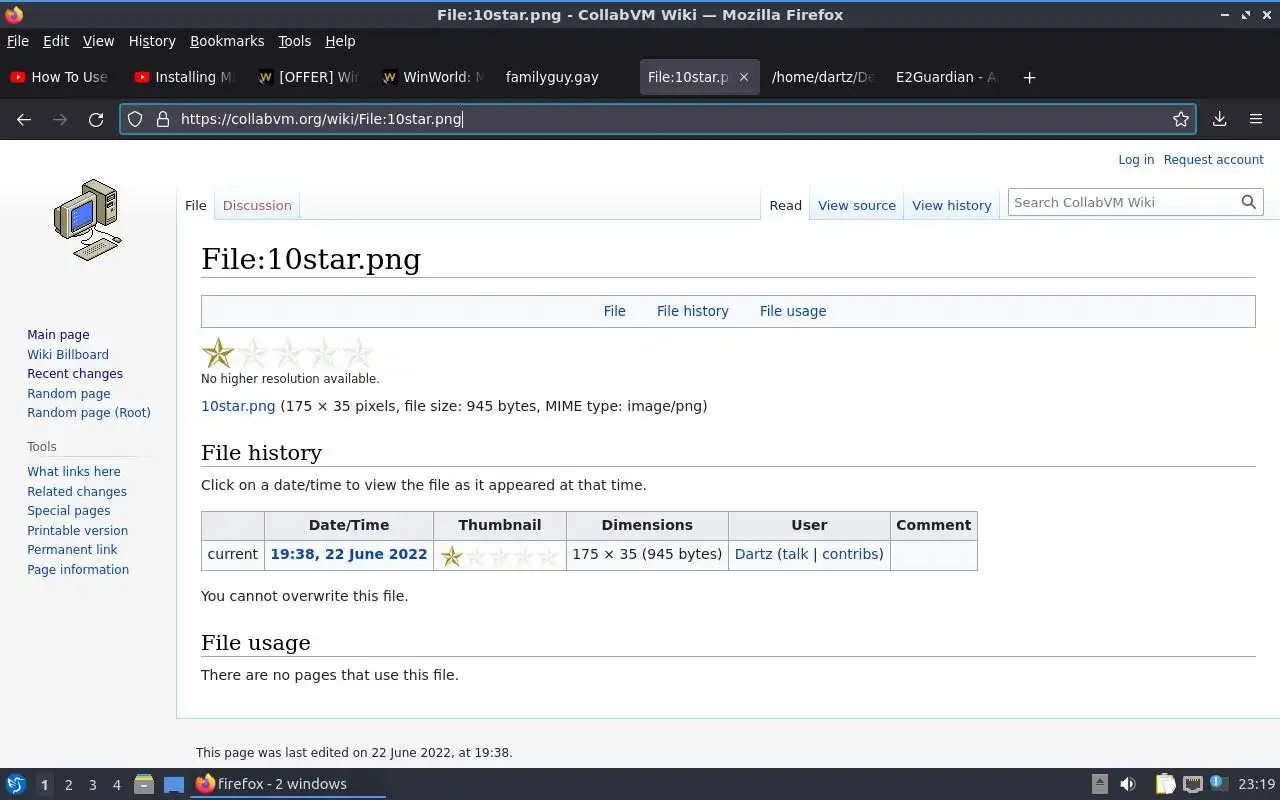Select the View source tab

click(x=857, y=205)
